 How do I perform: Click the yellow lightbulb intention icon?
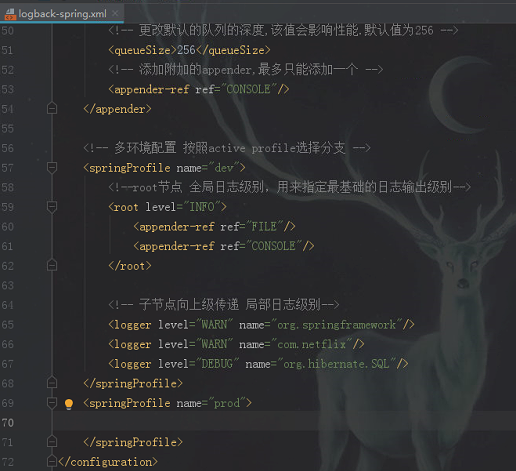tap(69, 404)
